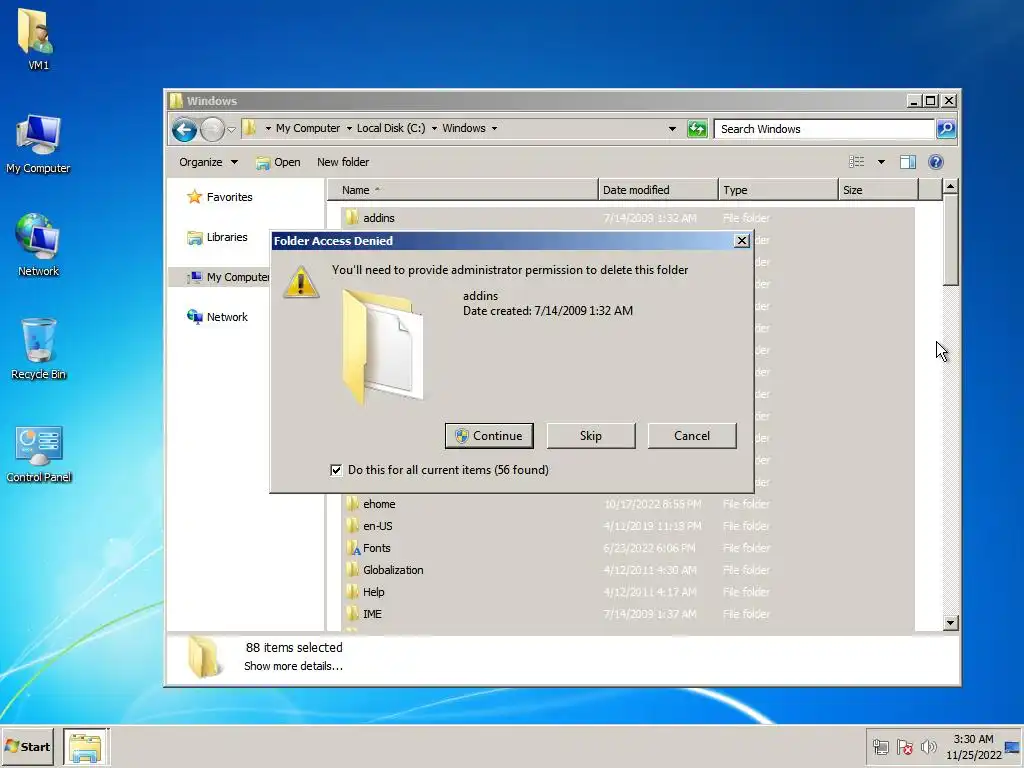Open the address bar history dropdown
This screenshot has width=1024, height=768.
(672, 129)
